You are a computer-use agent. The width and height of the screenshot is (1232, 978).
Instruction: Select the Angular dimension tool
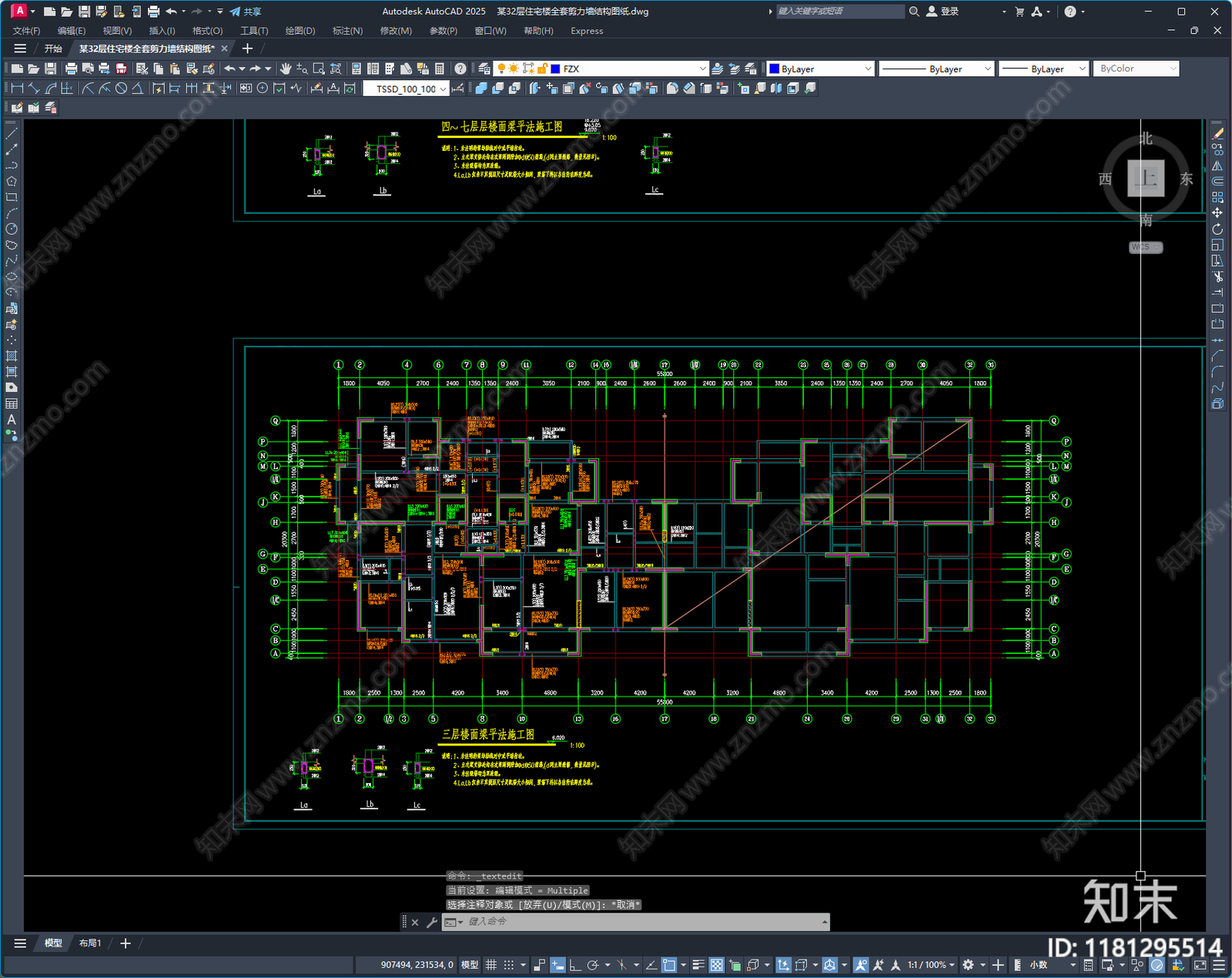coord(137,89)
